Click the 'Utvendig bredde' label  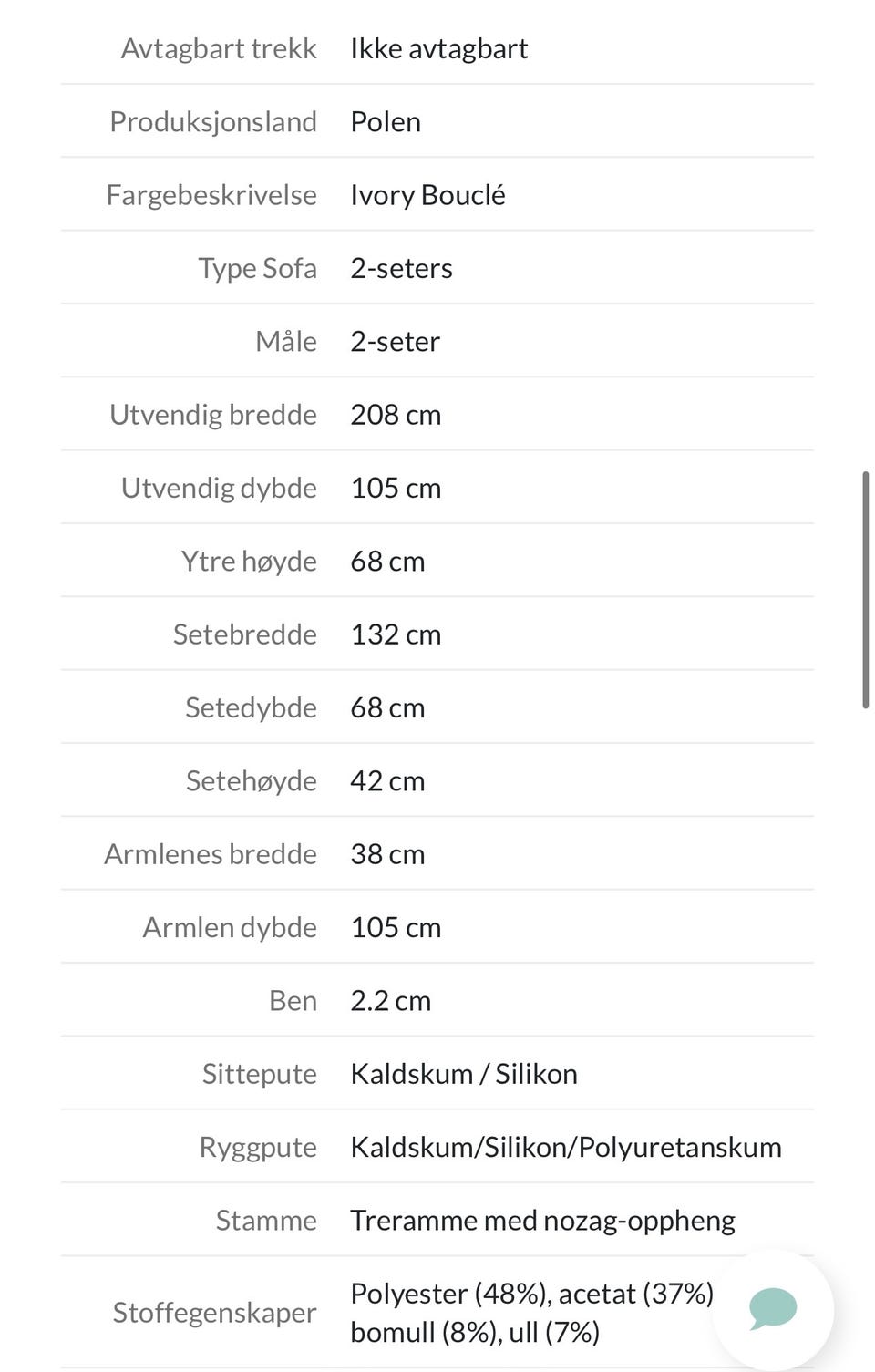[x=213, y=415]
